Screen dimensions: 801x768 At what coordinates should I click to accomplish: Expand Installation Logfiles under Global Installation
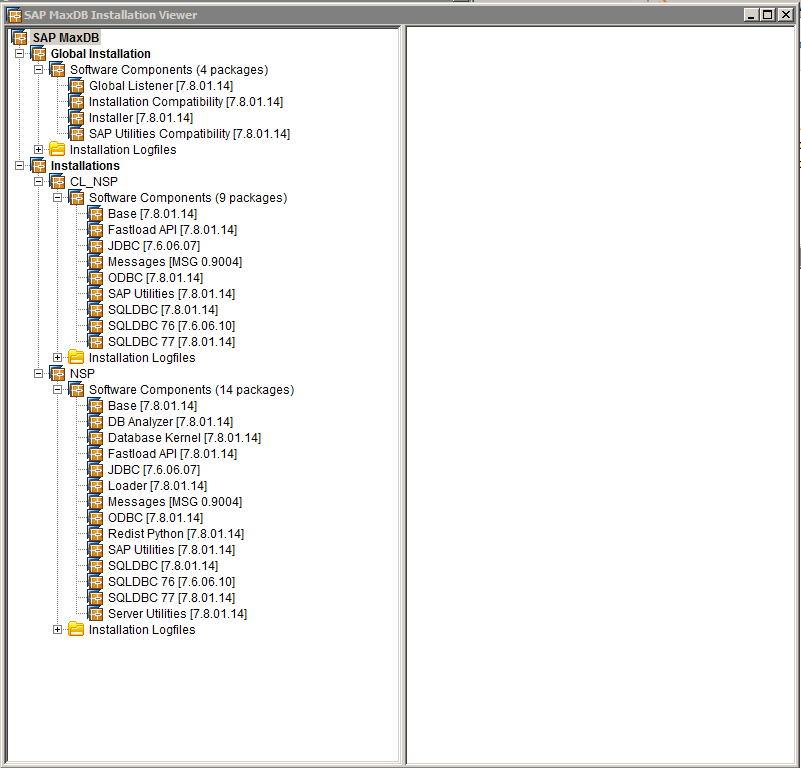point(38,150)
